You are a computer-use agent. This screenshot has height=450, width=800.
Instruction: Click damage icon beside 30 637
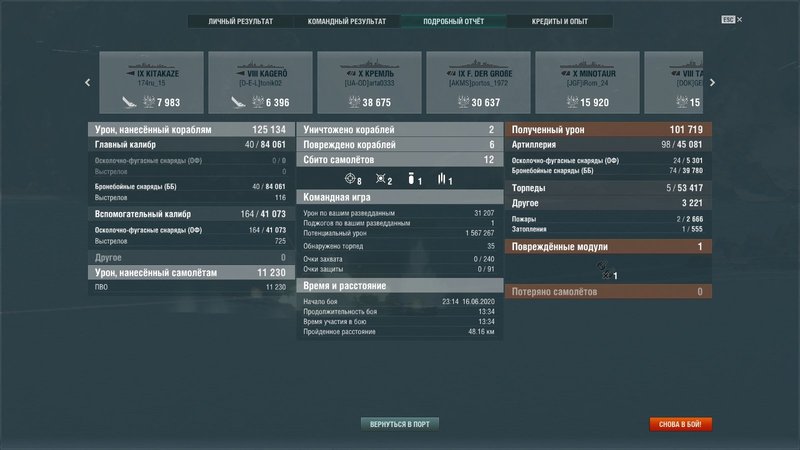(x=463, y=102)
